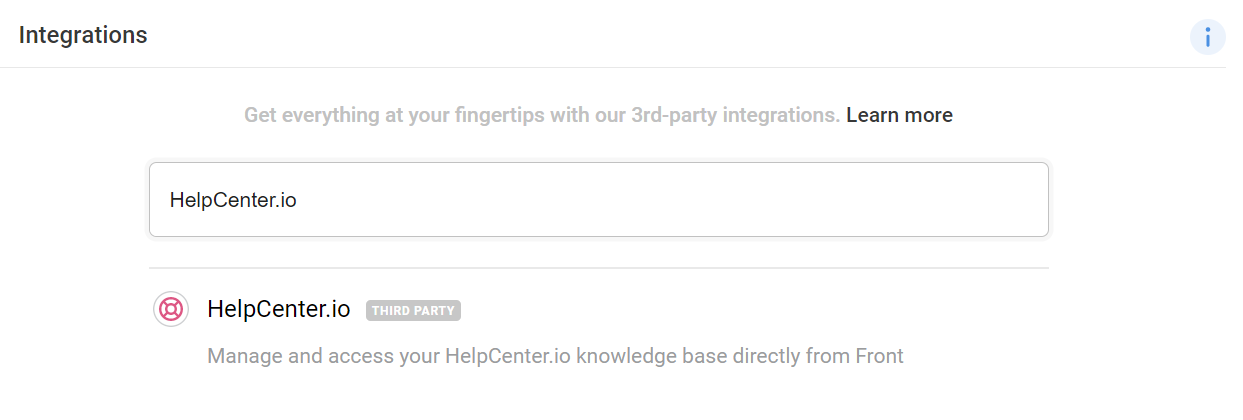Click the 3rd-party integrations tagline text
1243x420 pixels.
coord(541,115)
